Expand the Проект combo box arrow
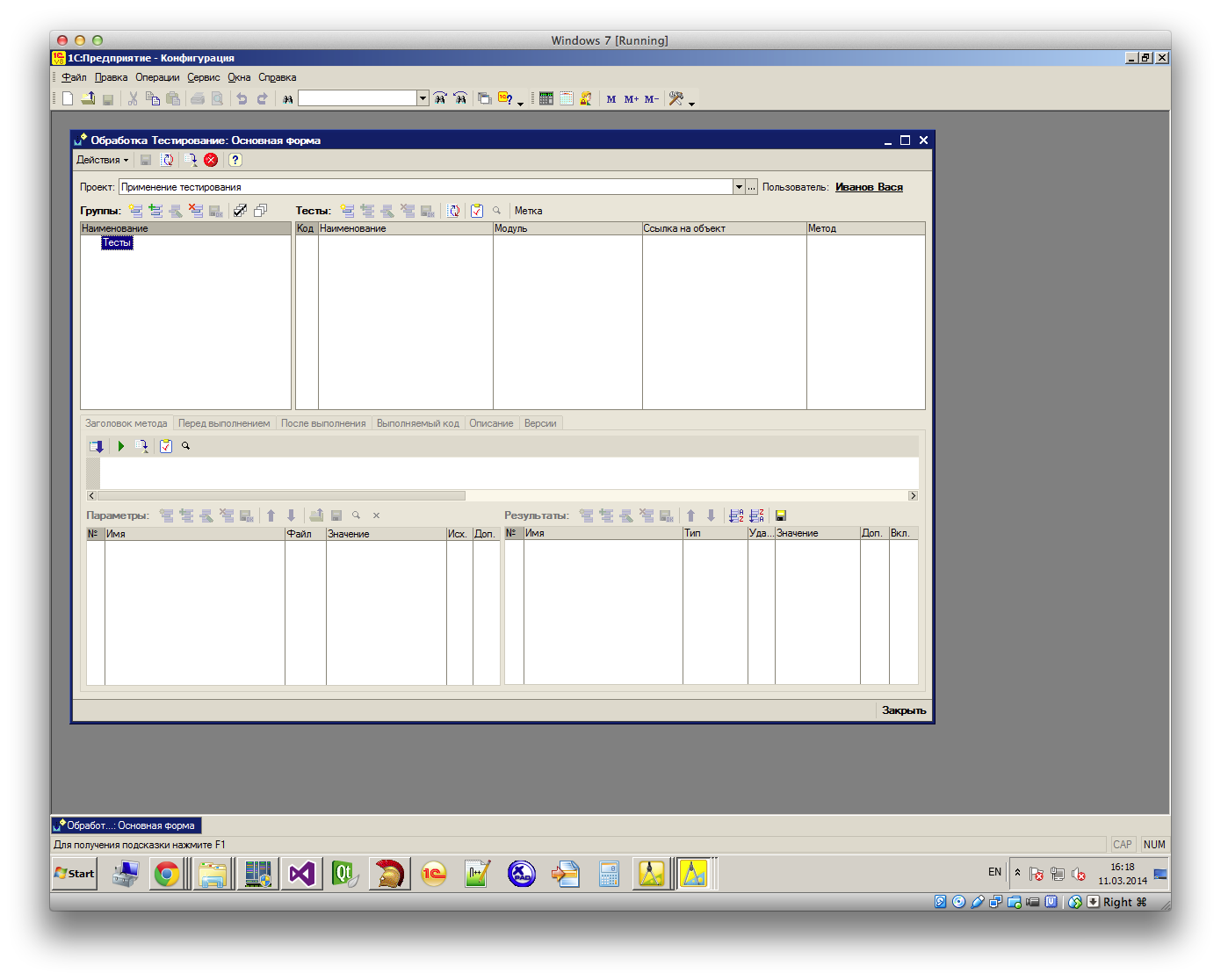This screenshot has height=980, width=1221. point(739,187)
